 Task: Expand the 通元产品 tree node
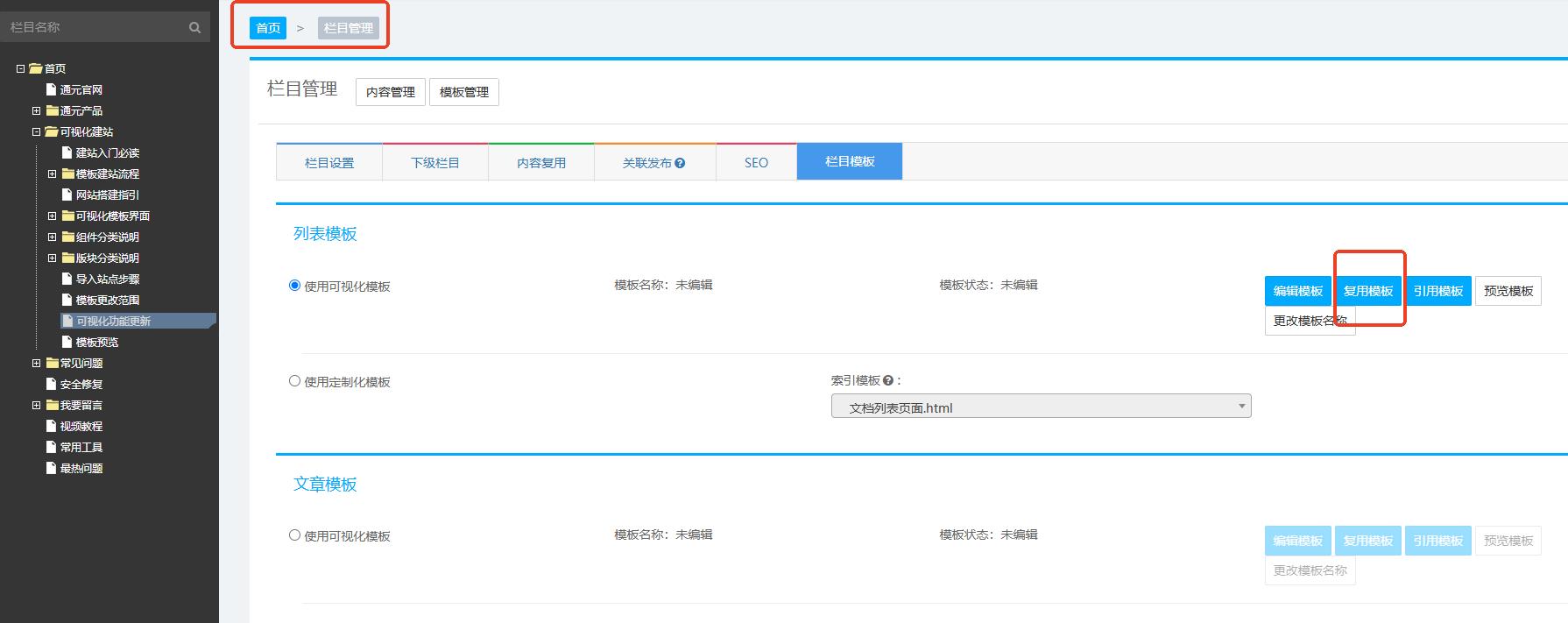pos(36,110)
